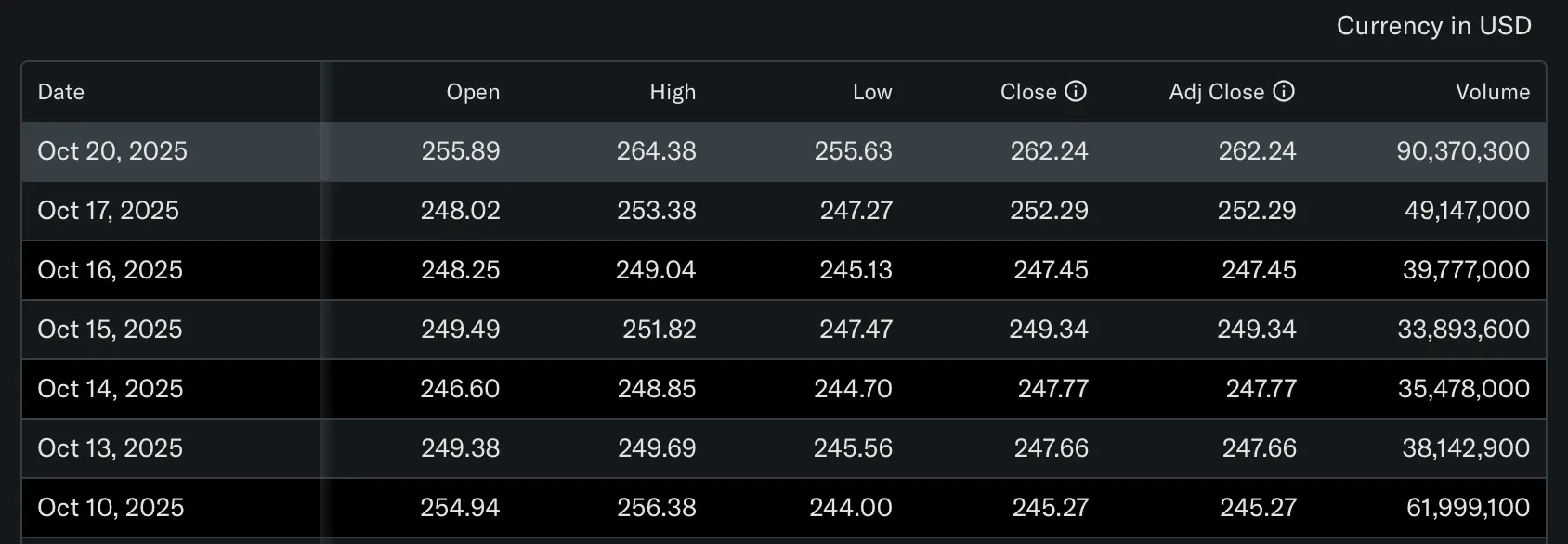Click the Adj Close info icon
1568x544 pixels.
coord(1284,91)
